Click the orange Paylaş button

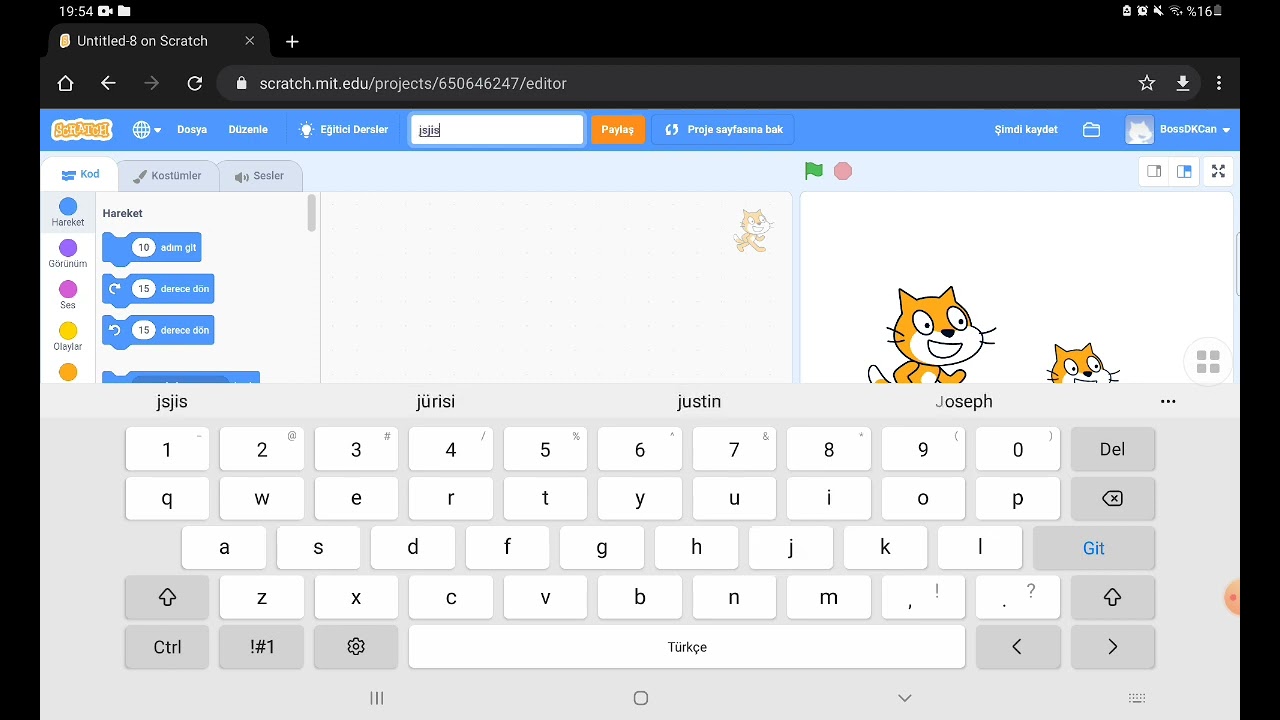(x=617, y=130)
